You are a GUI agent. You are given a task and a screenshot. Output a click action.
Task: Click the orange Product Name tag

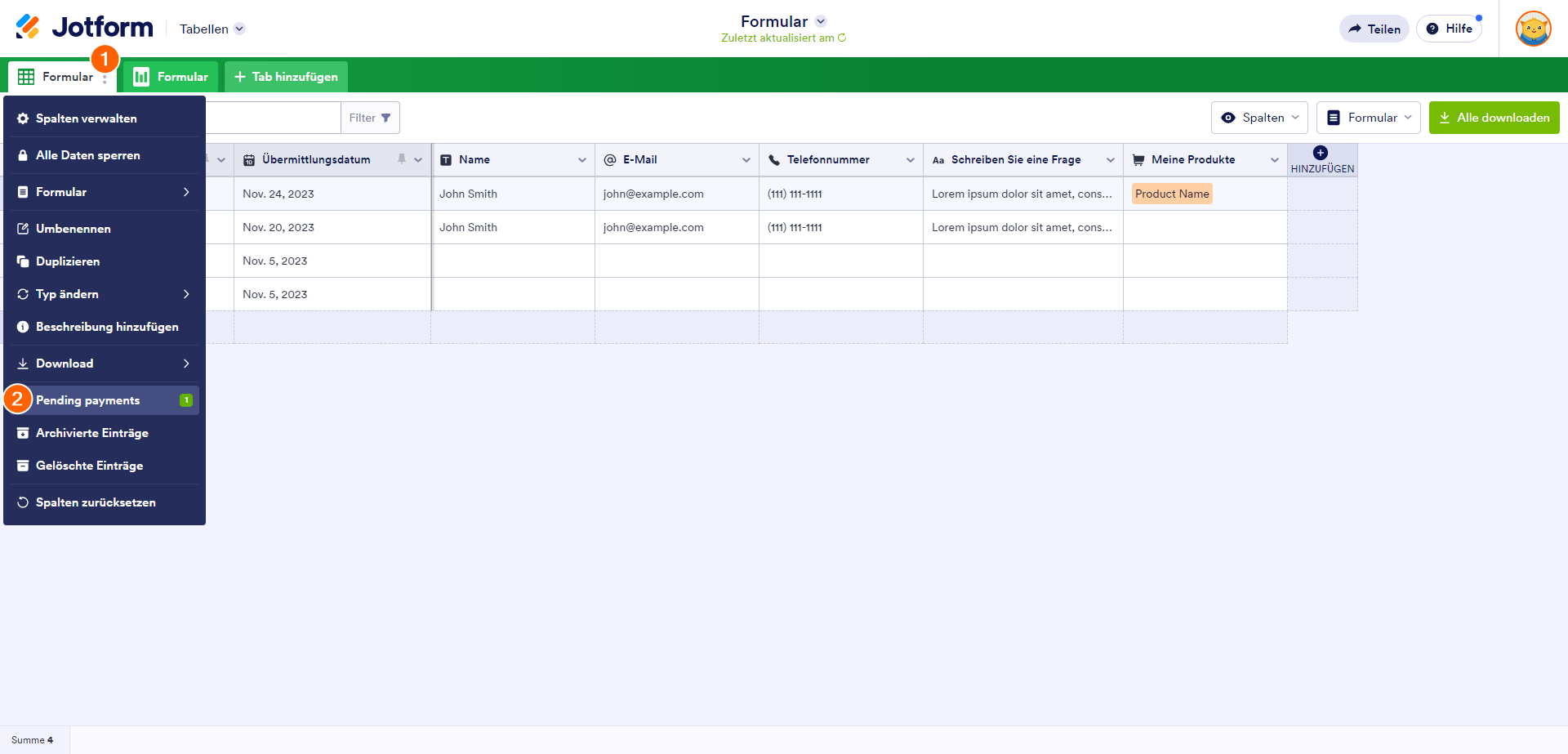coord(1171,194)
